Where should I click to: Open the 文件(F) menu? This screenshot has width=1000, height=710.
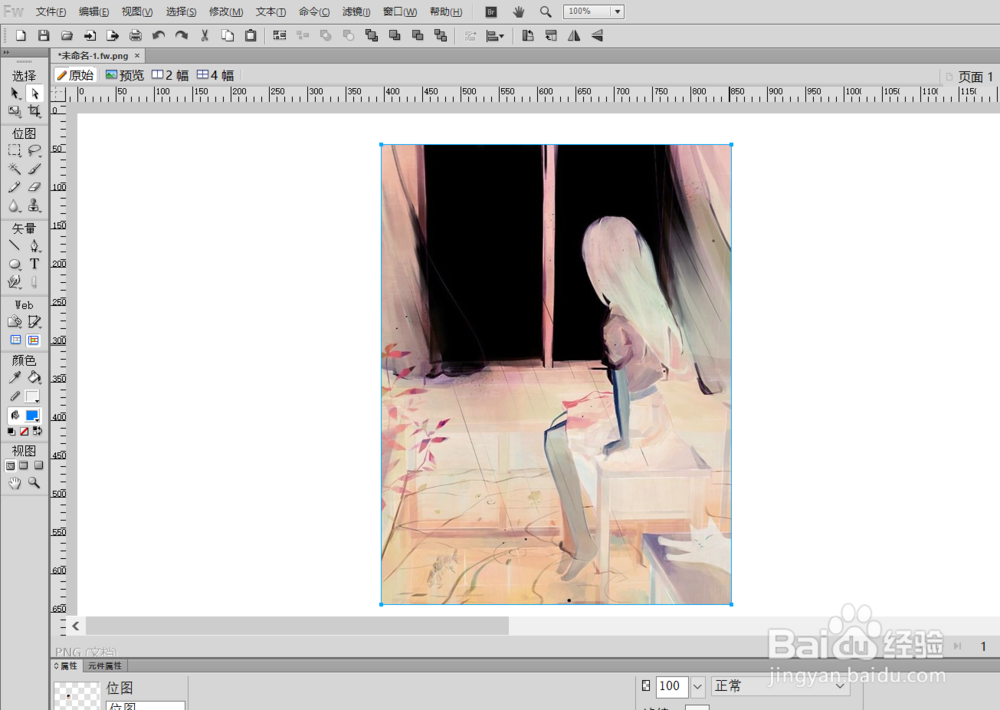pyautogui.click(x=51, y=11)
